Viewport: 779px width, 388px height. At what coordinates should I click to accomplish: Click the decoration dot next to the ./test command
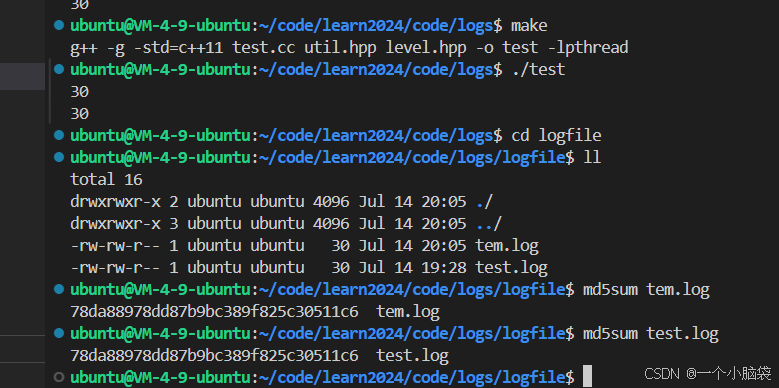coord(59,69)
